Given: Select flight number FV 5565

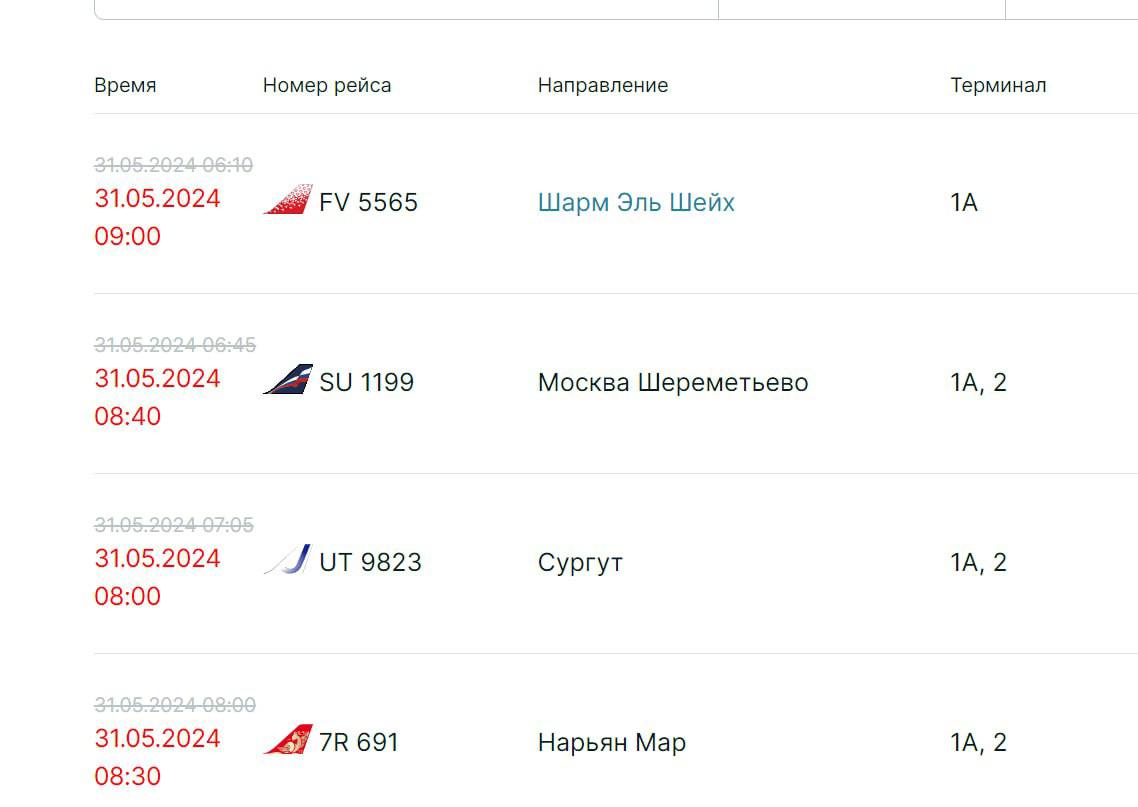Looking at the screenshot, I should point(368,203).
